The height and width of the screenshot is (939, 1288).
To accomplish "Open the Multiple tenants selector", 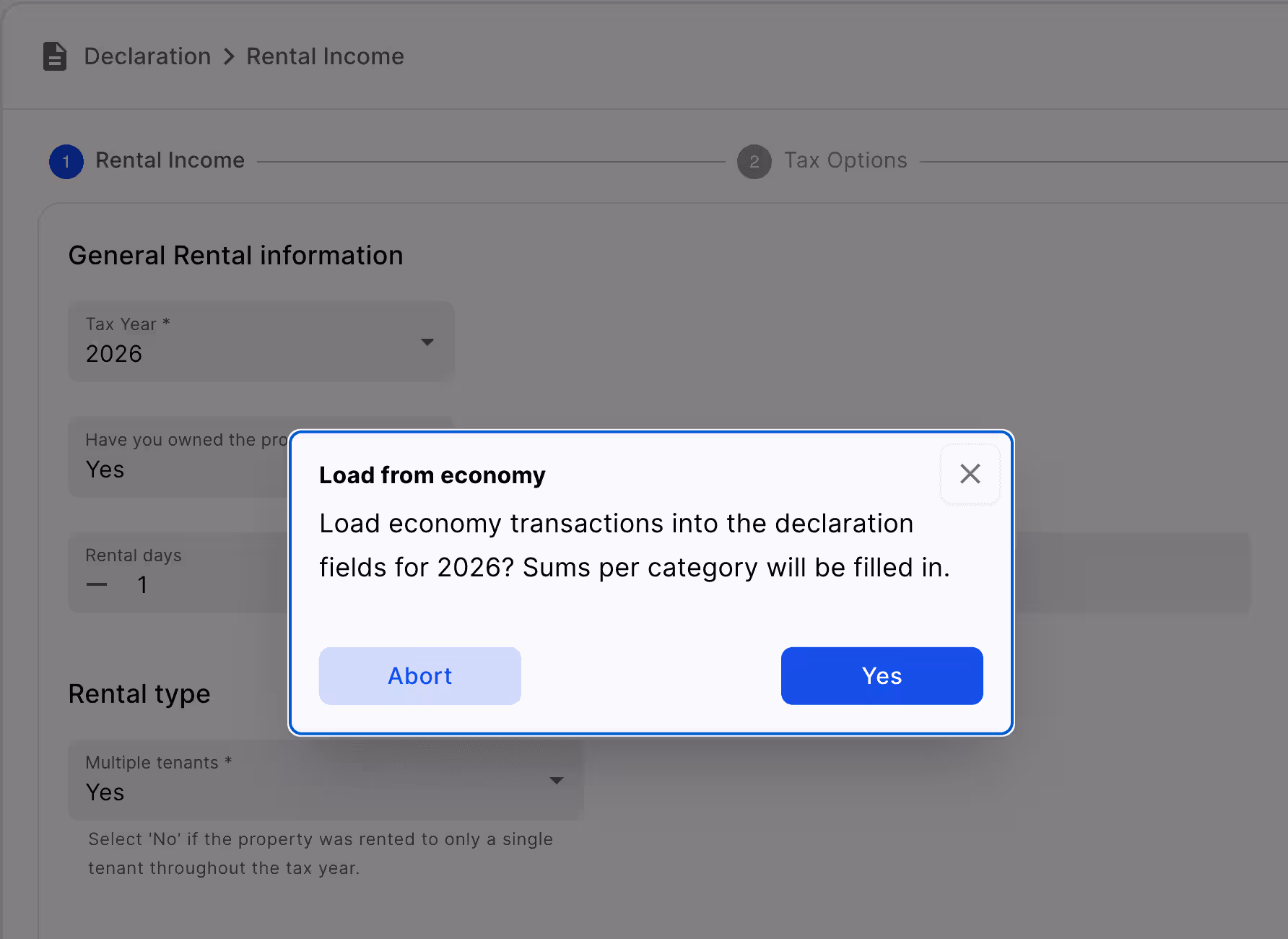I will pyautogui.click(x=325, y=780).
